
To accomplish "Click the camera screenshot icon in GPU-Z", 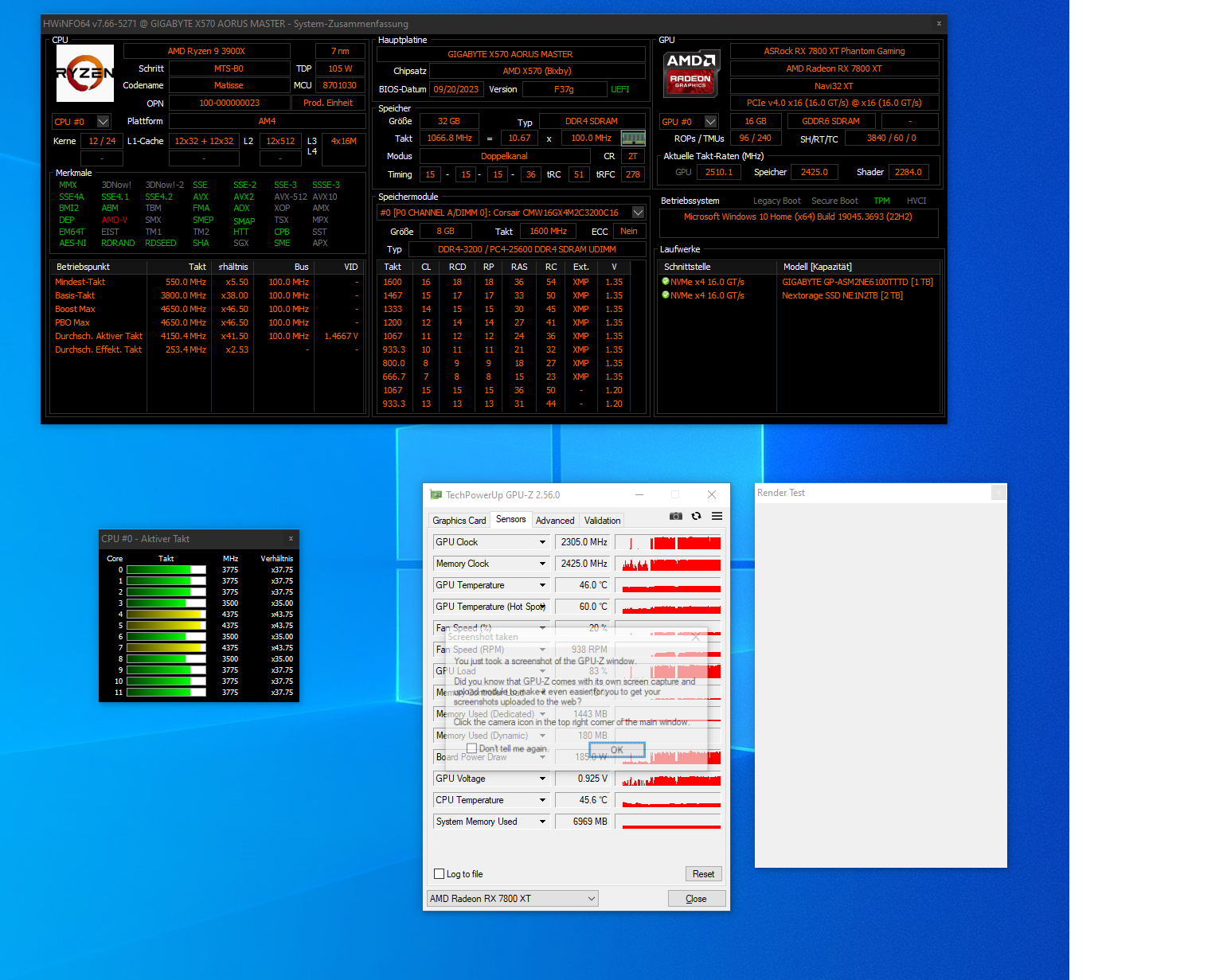I will pyautogui.click(x=676, y=516).
